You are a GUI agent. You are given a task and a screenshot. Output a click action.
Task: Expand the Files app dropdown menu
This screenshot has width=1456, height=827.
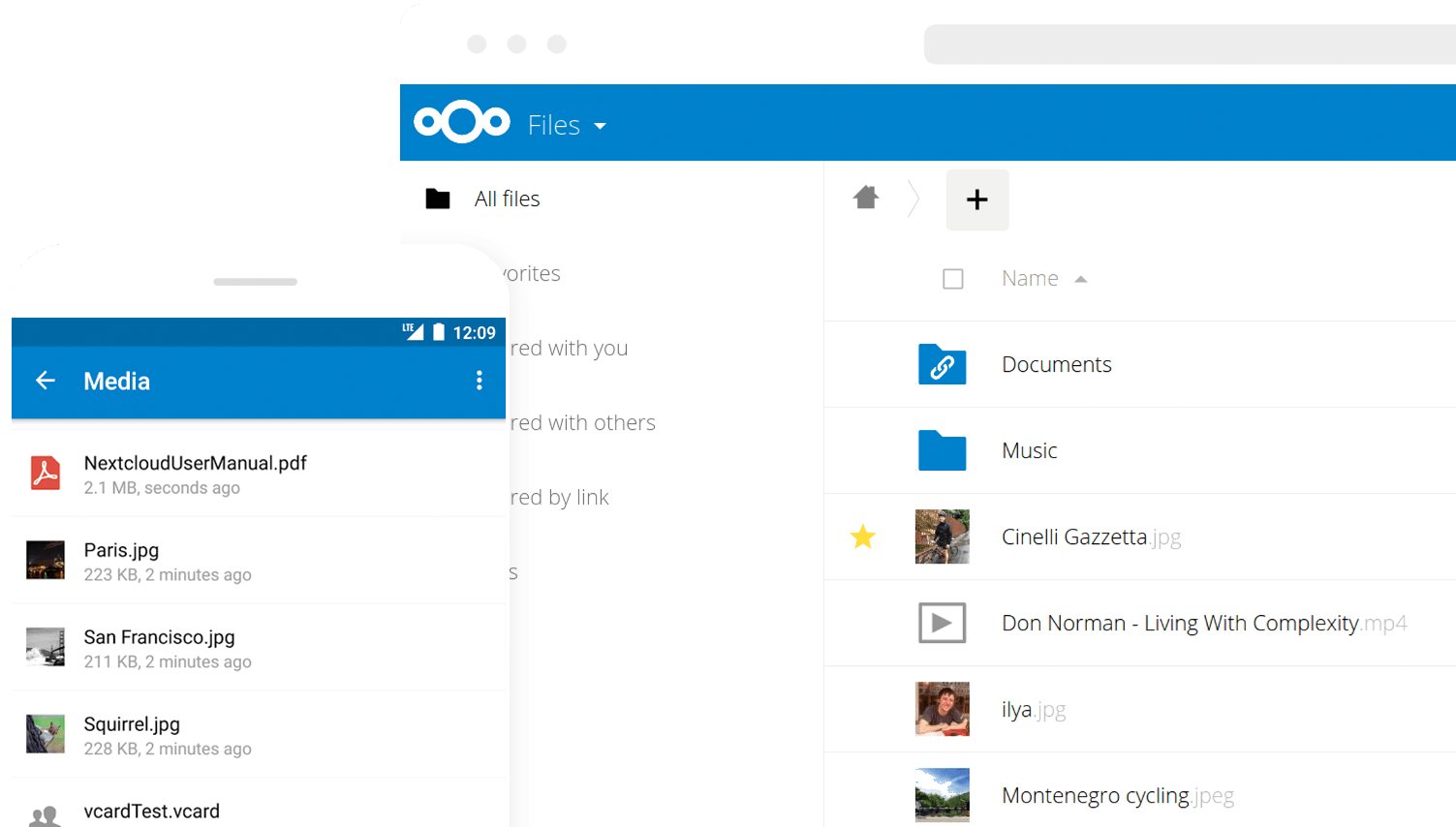pos(600,126)
